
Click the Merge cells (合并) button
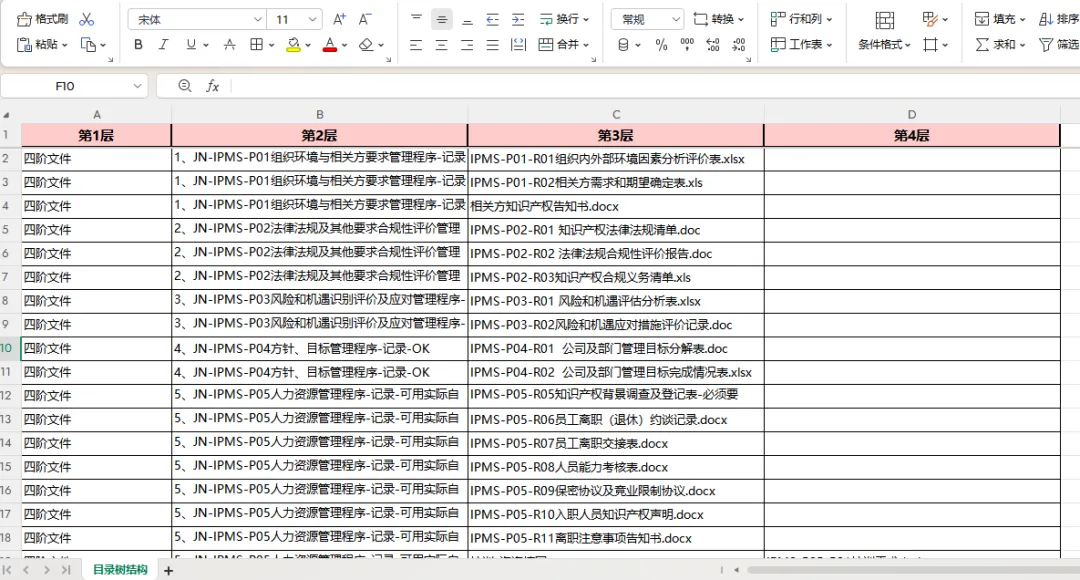[564, 45]
